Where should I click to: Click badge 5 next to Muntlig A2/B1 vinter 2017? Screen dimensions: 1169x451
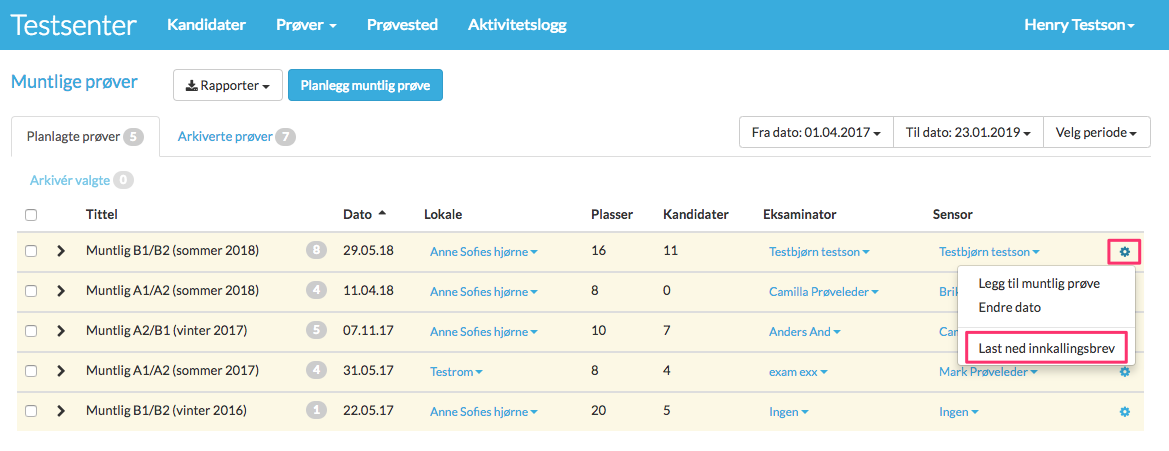pos(316,331)
